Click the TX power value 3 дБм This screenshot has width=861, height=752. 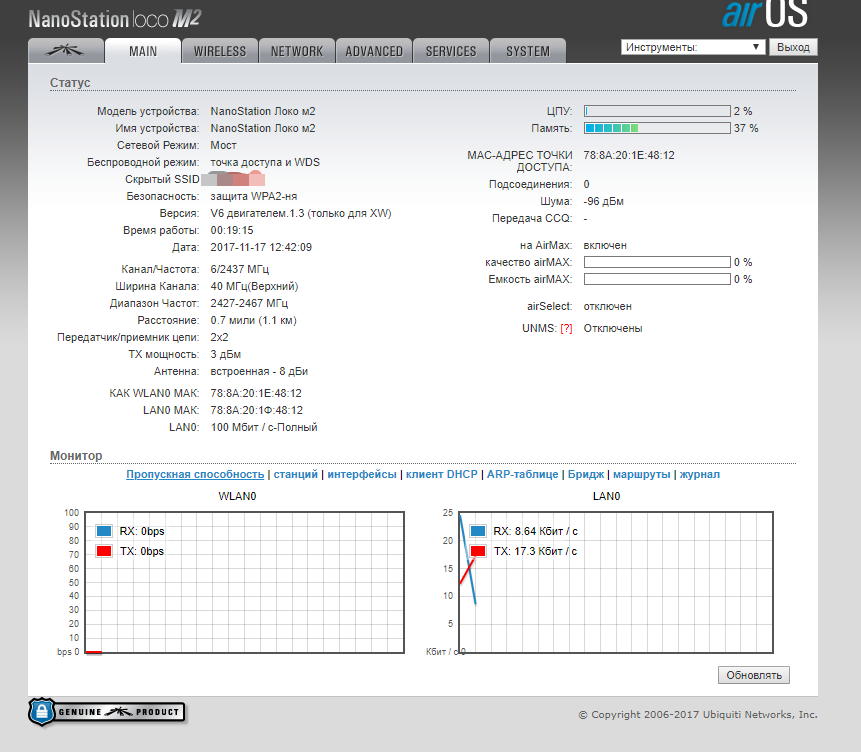pyautogui.click(x=226, y=355)
